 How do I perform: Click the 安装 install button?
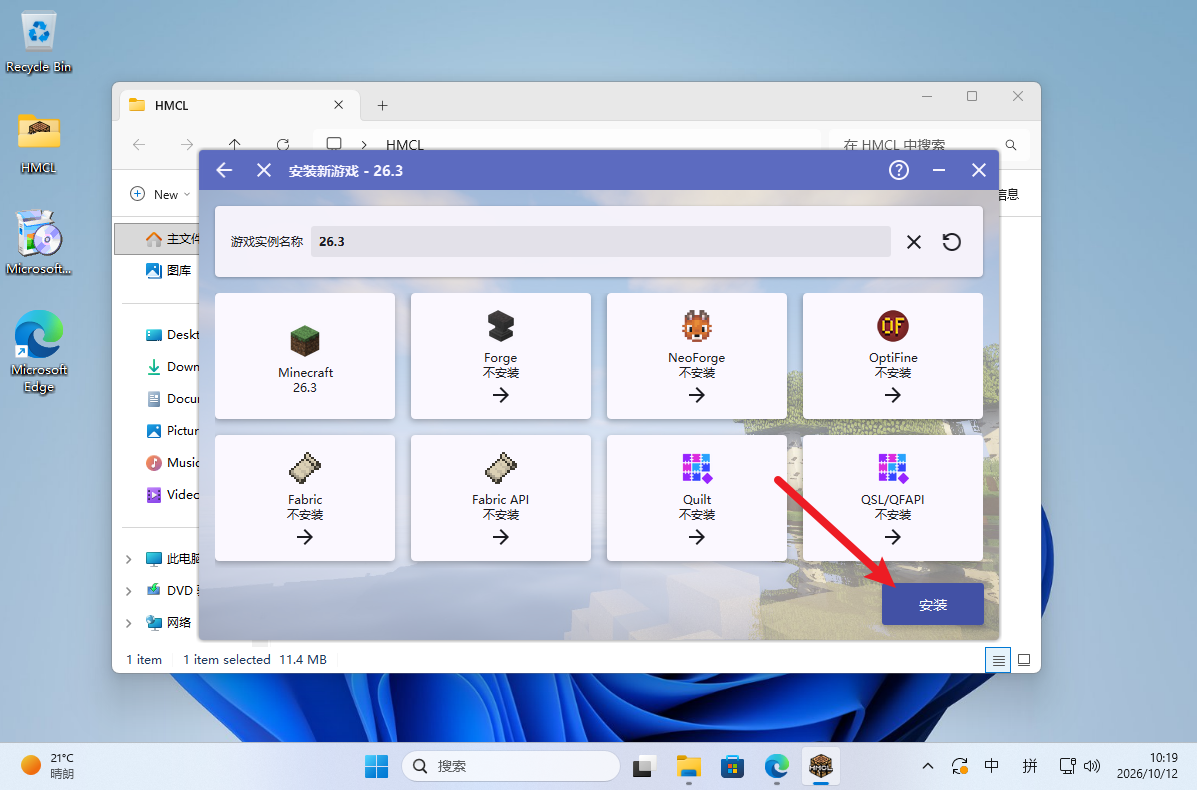coord(932,605)
